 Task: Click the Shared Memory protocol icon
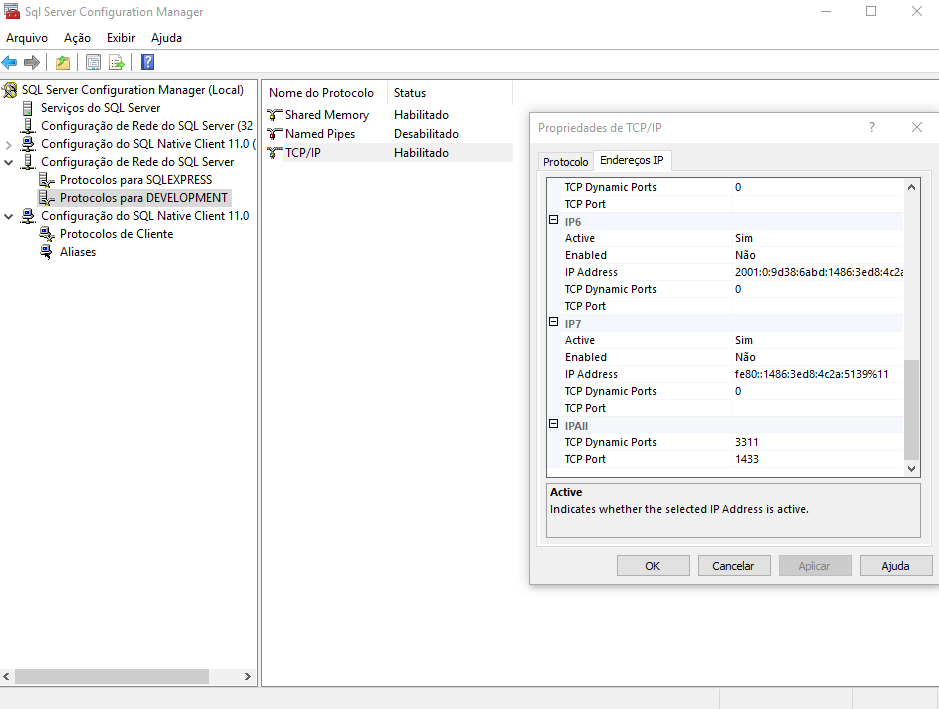274,114
